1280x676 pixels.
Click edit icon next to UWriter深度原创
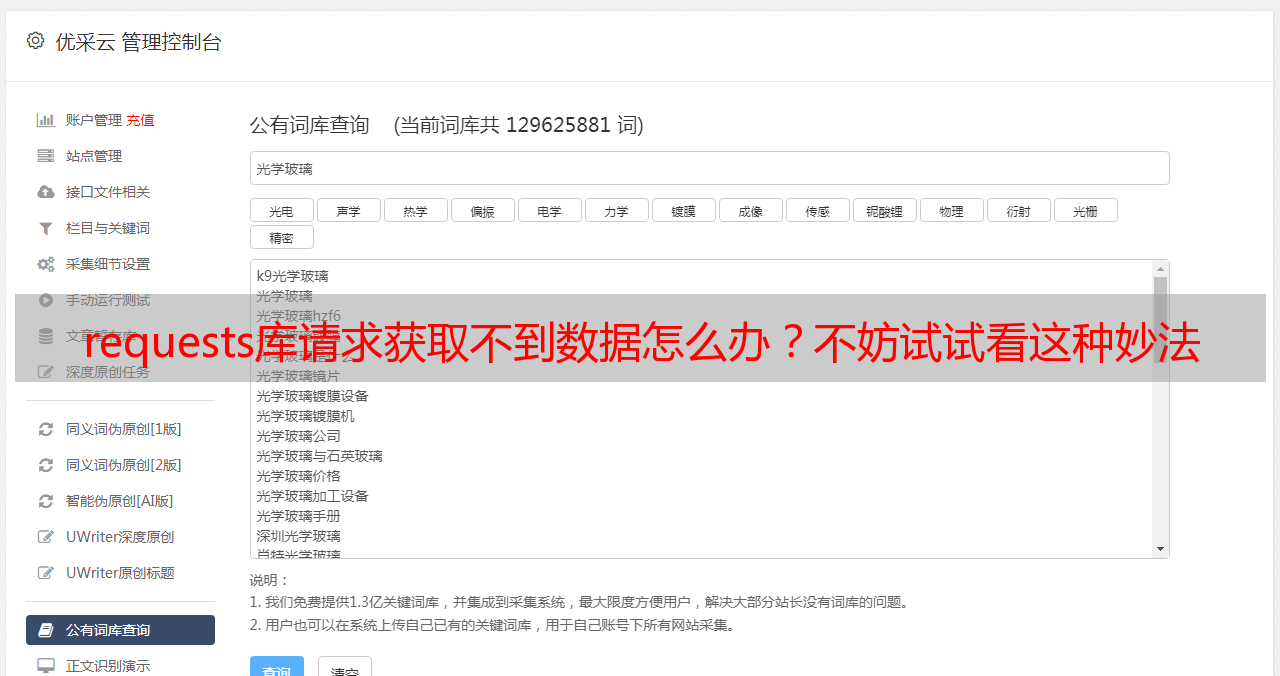pos(46,537)
